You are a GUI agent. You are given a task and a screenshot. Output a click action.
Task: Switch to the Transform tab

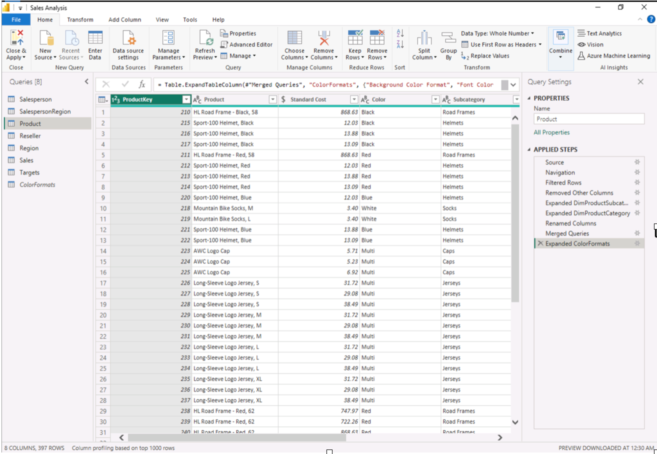point(80,20)
